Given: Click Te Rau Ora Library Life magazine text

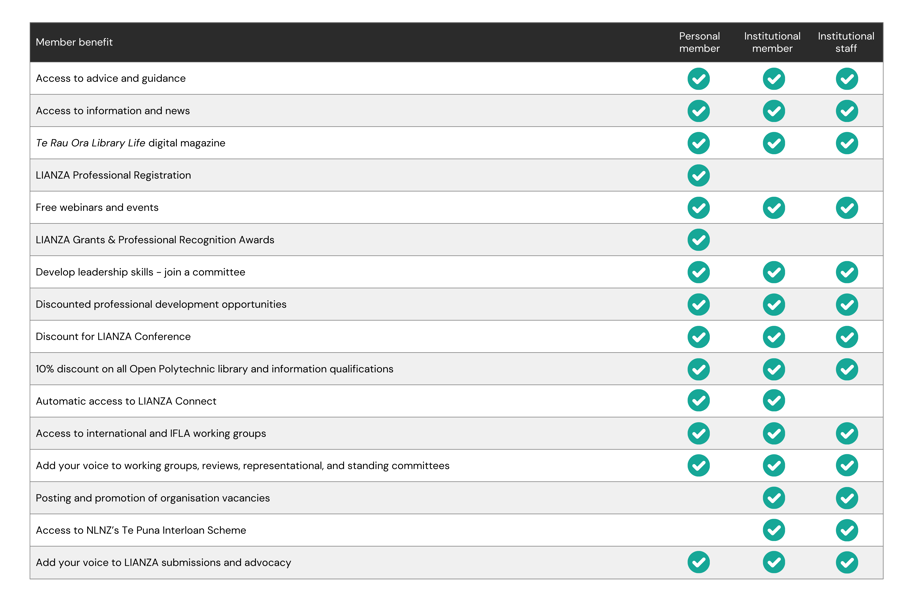Looking at the screenshot, I should tap(130, 143).
